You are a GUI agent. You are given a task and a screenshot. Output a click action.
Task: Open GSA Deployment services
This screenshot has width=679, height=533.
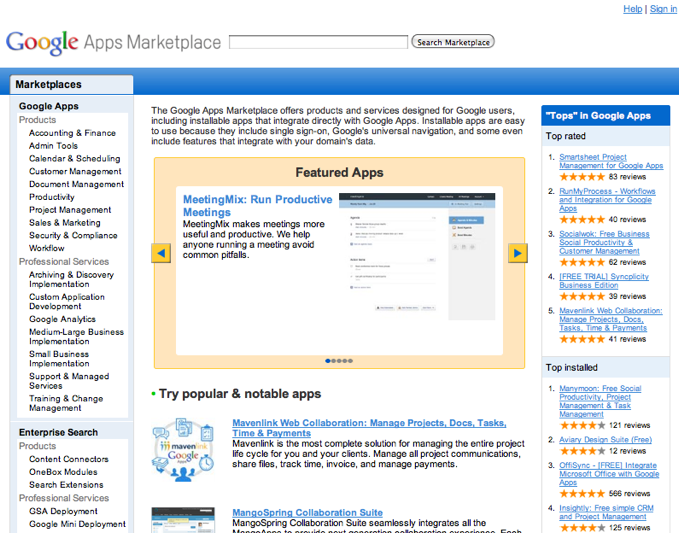63,511
